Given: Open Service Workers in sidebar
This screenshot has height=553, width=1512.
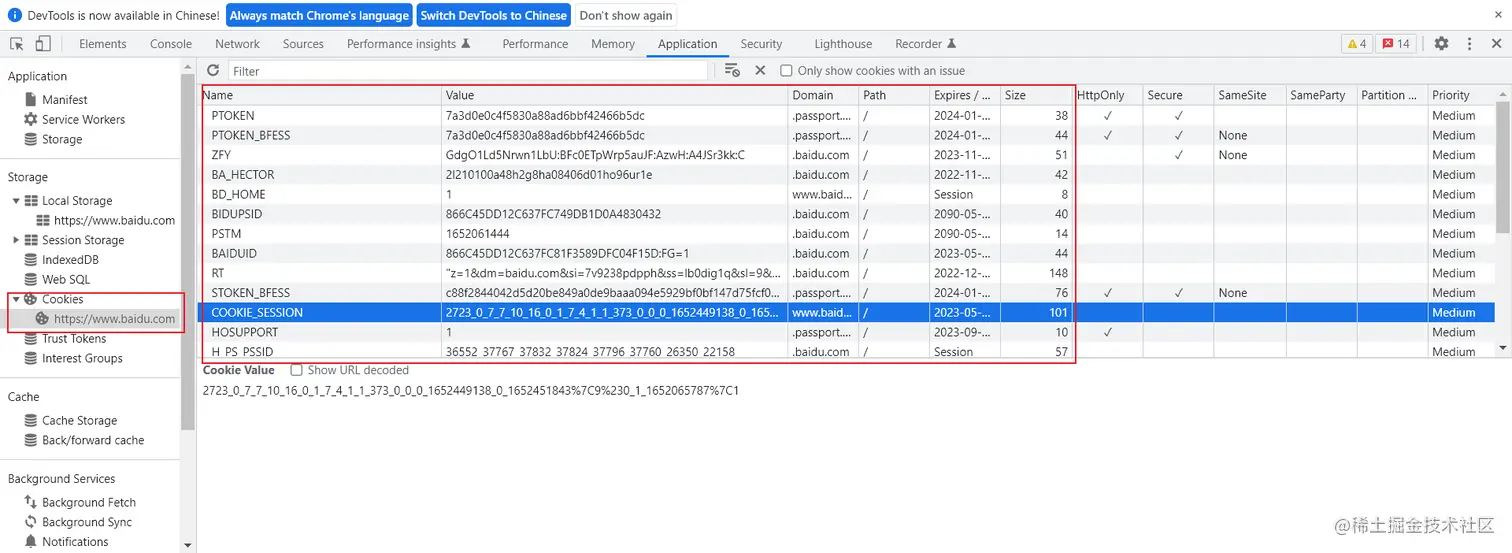Looking at the screenshot, I should [x=83, y=119].
